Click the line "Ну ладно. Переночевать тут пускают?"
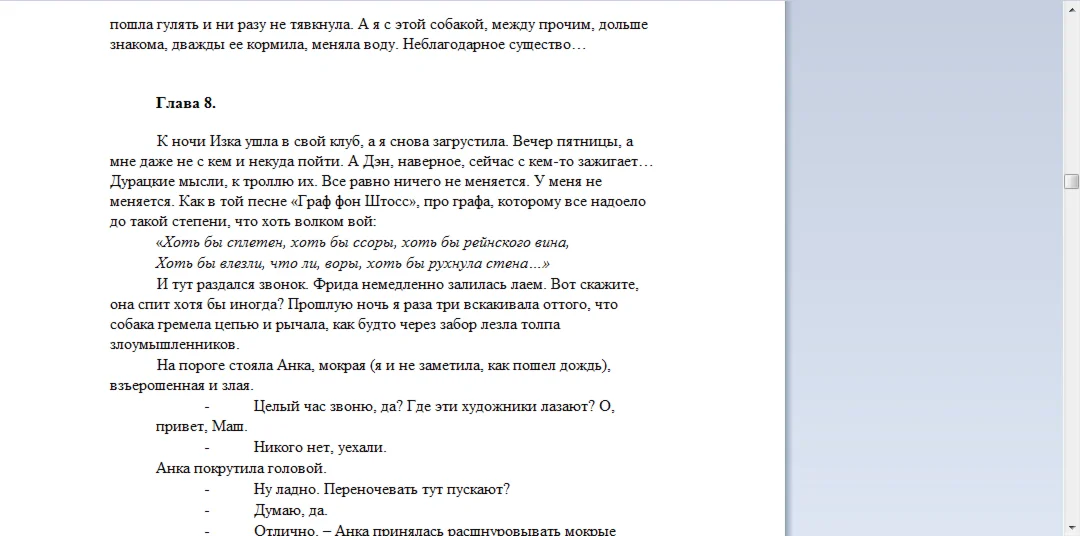The image size is (1080, 536). pos(382,490)
